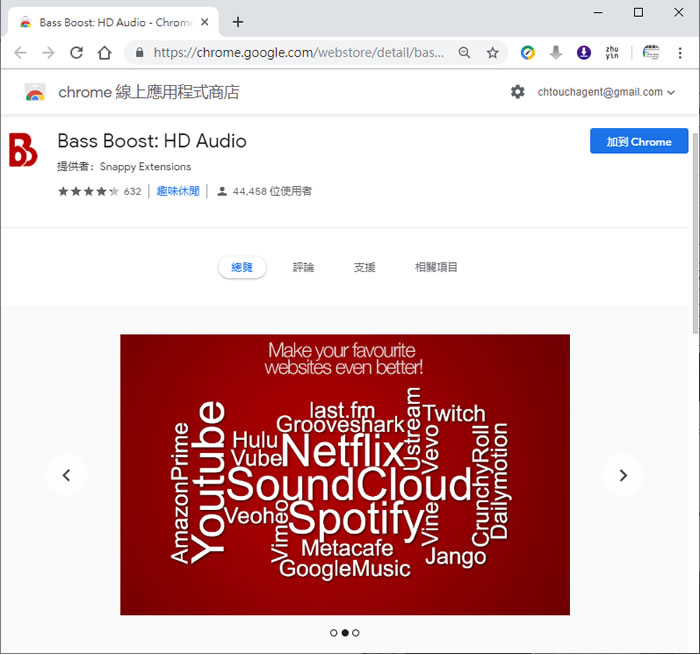Image resolution: width=700 pixels, height=655 pixels.
Task: Click the address bar URL field
Action: pos(298,53)
